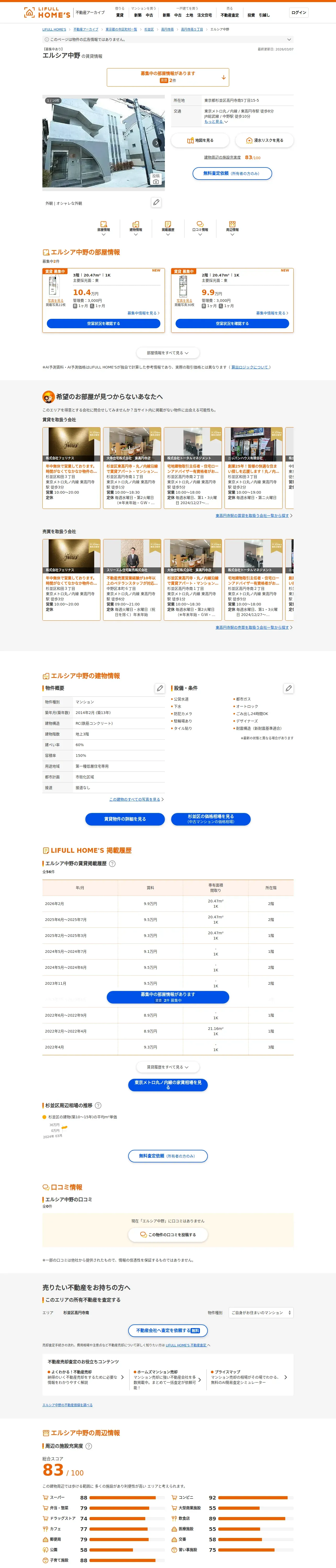Click the コンビニ store icon
The height and width of the screenshot is (1568, 336).
pos(174,1498)
